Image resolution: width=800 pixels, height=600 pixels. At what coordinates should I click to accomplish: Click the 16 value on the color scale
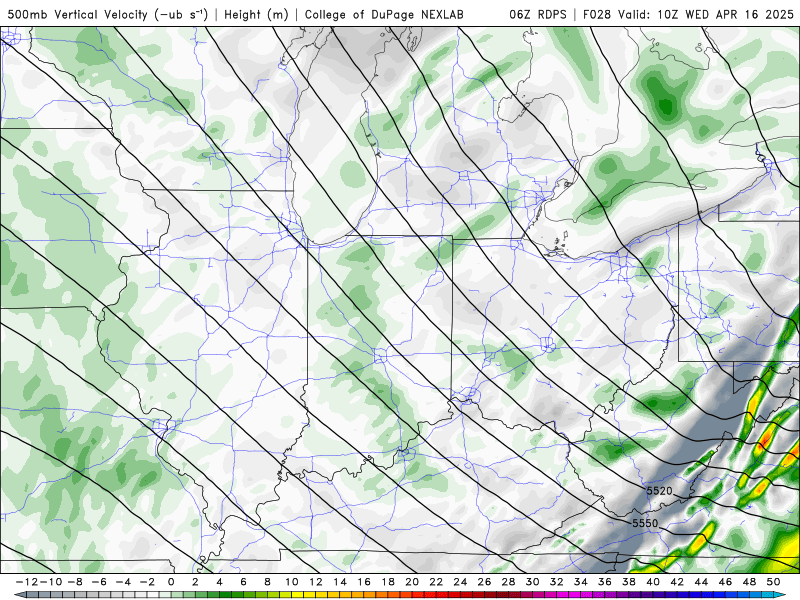coord(364,582)
